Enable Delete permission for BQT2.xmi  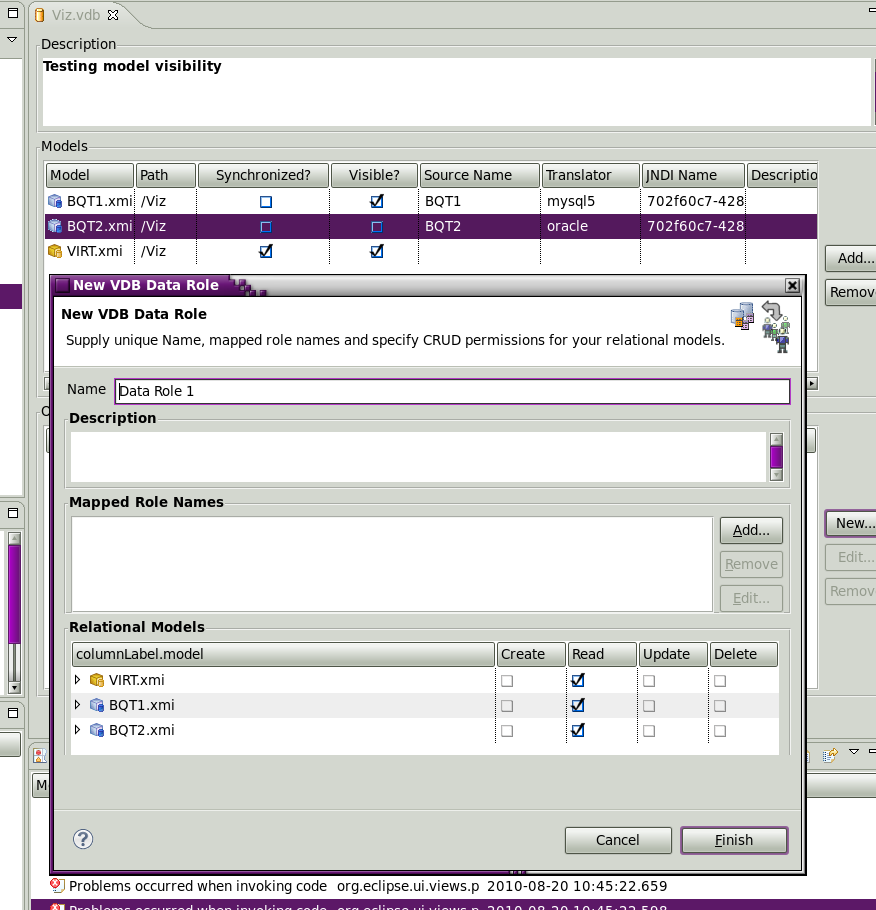720,731
